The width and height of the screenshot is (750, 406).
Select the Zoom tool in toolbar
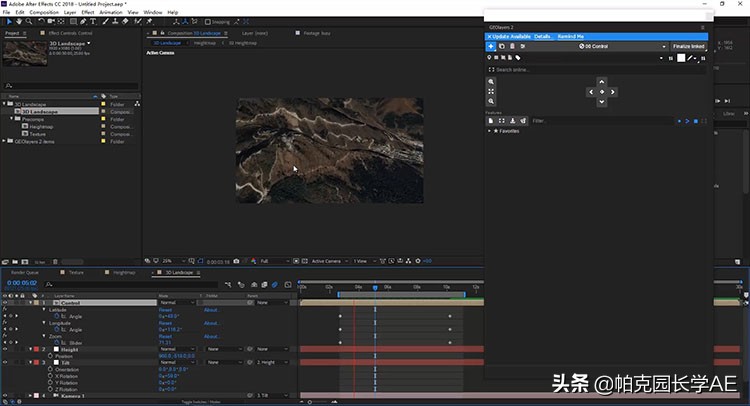[x=26, y=21]
